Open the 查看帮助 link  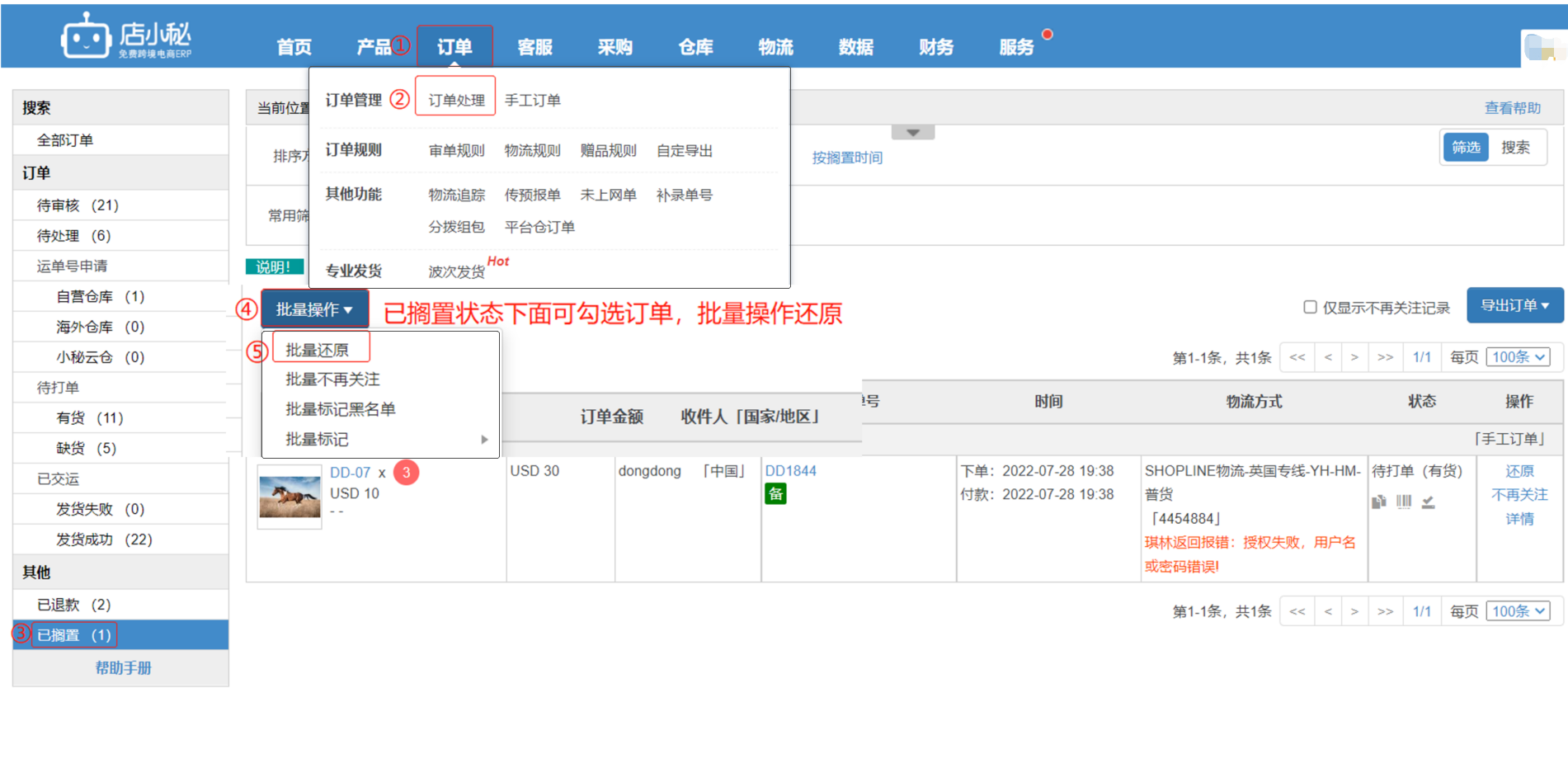click(1512, 108)
